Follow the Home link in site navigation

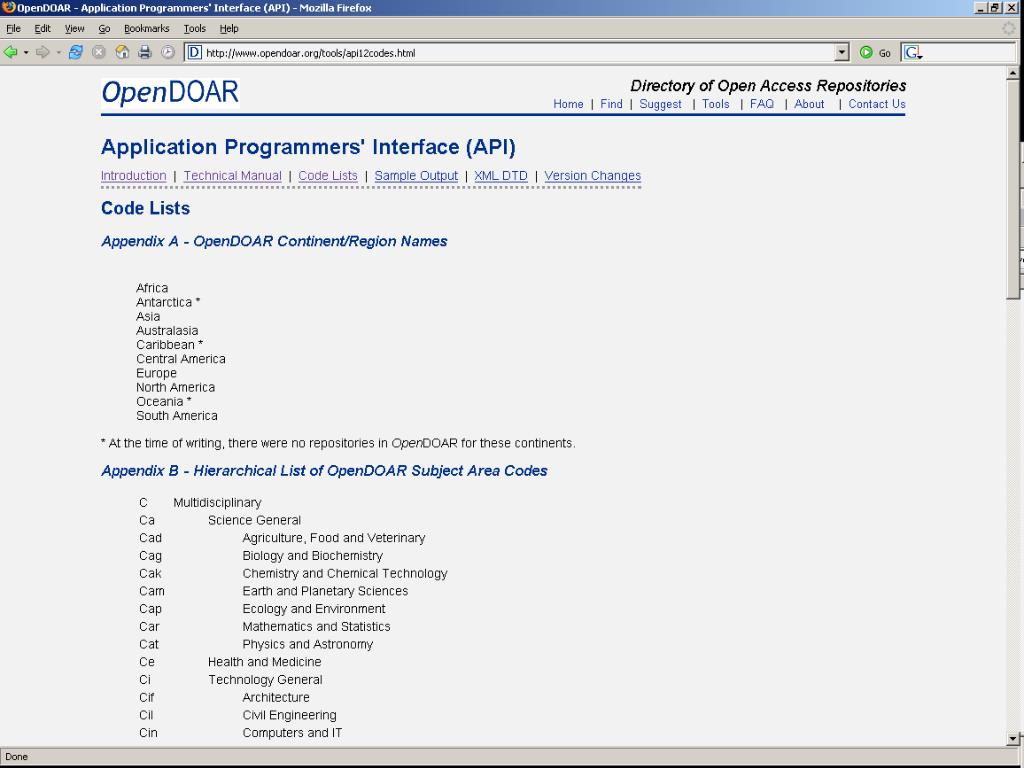click(568, 104)
